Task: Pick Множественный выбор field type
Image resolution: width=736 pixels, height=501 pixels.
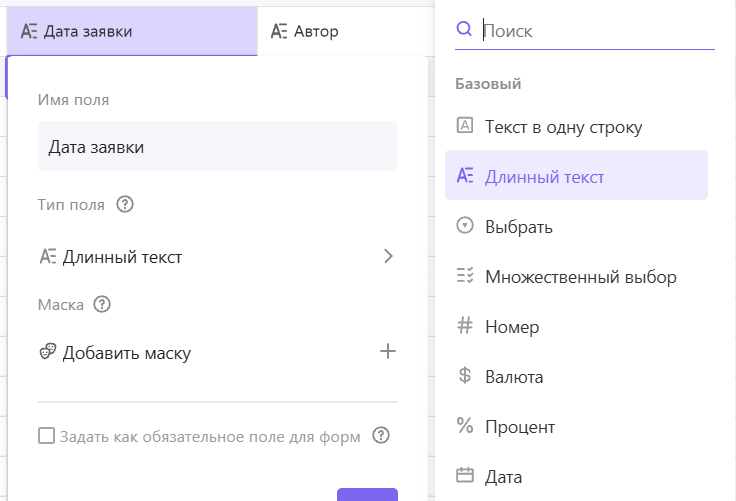Action: (x=576, y=276)
